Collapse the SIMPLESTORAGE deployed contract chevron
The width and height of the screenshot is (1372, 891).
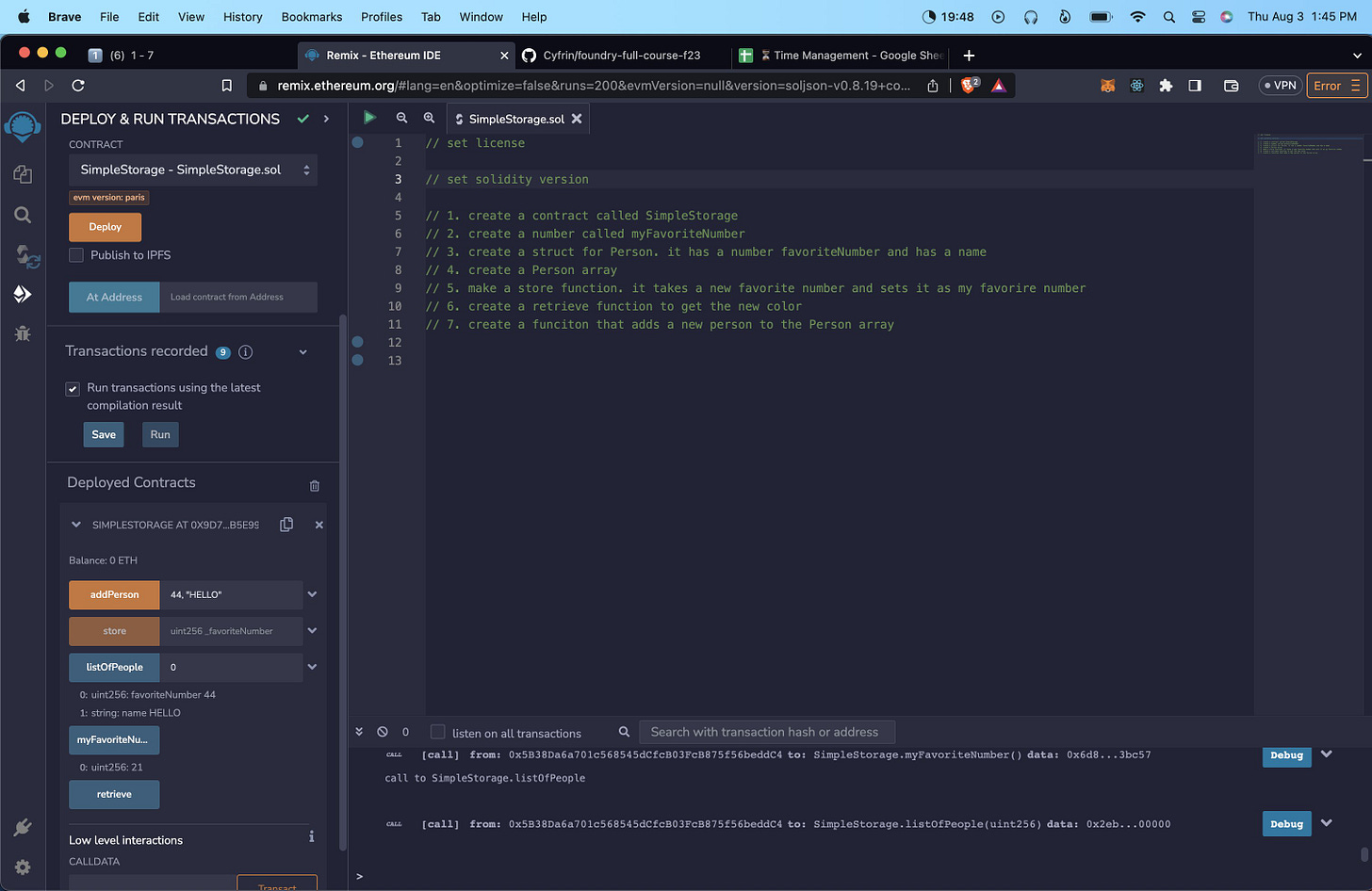(76, 525)
